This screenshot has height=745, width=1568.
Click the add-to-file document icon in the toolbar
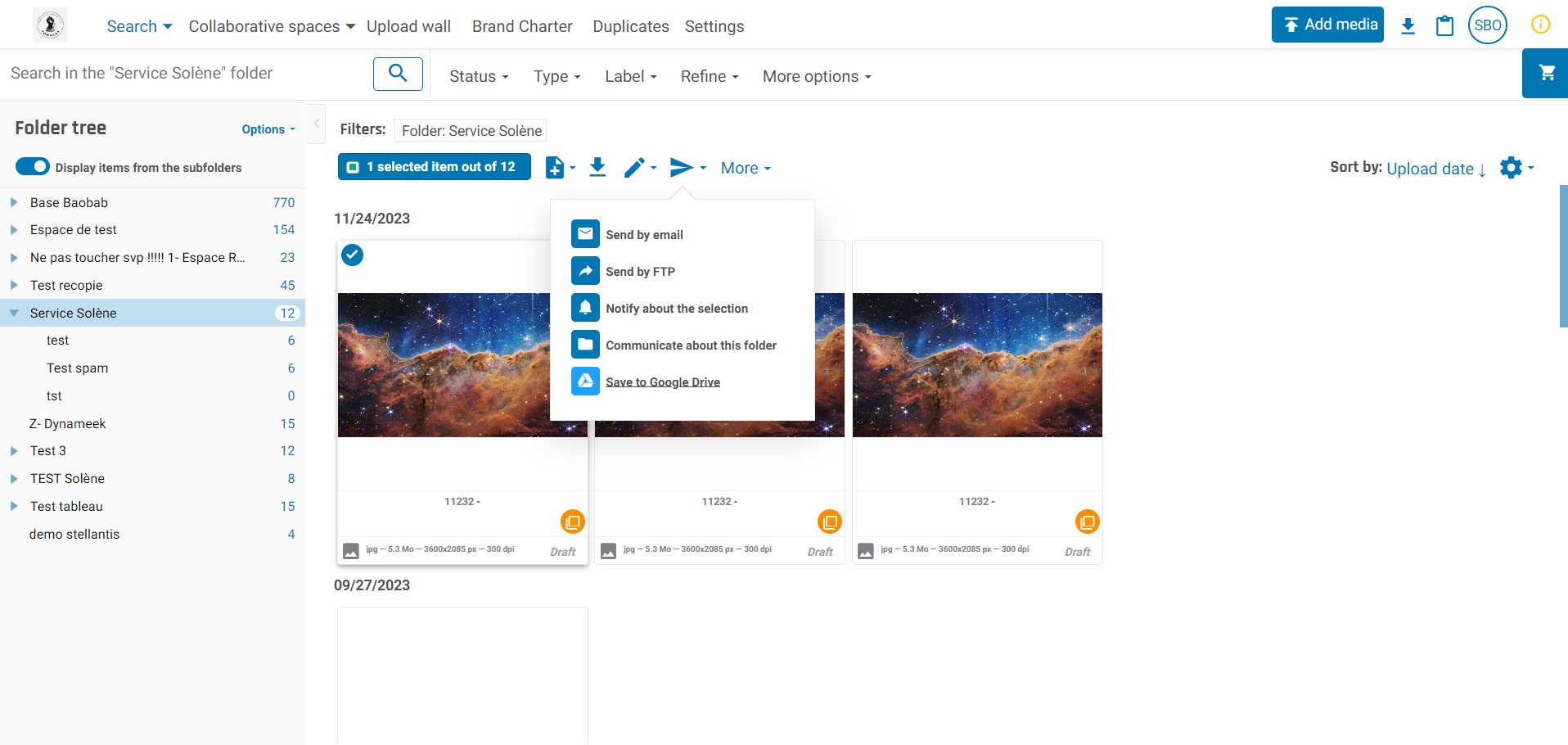pos(555,167)
